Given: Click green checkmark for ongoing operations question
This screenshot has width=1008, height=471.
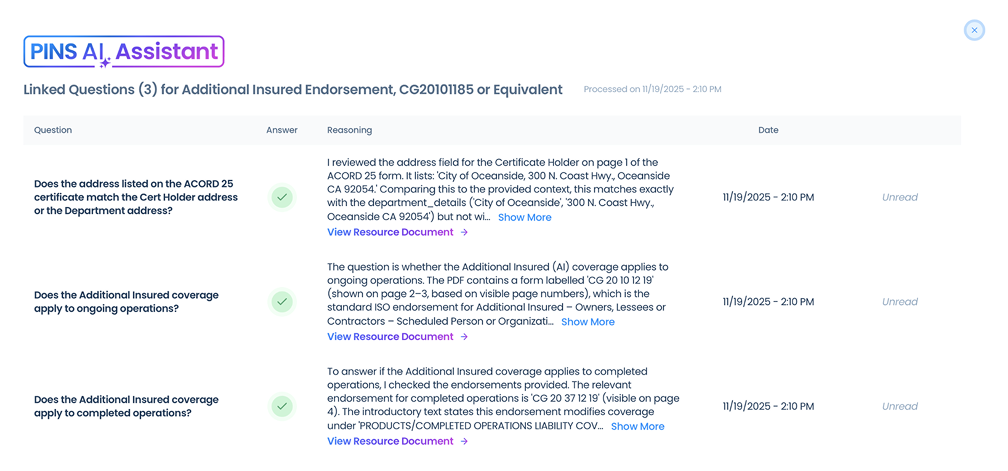Looking at the screenshot, I should pyautogui.click(x=282, y=302).
